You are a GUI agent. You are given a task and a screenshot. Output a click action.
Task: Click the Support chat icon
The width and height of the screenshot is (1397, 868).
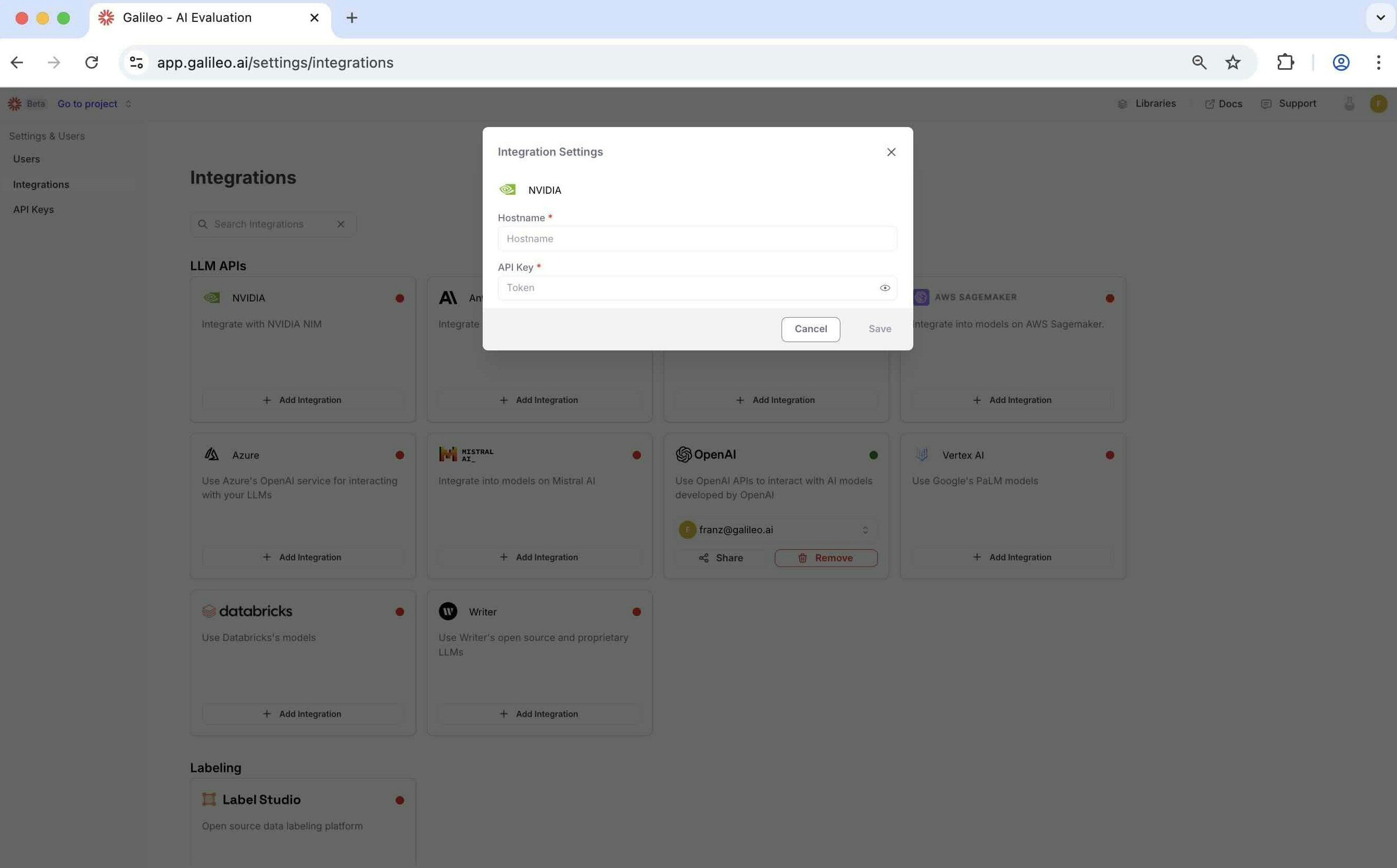[1266, 104]
